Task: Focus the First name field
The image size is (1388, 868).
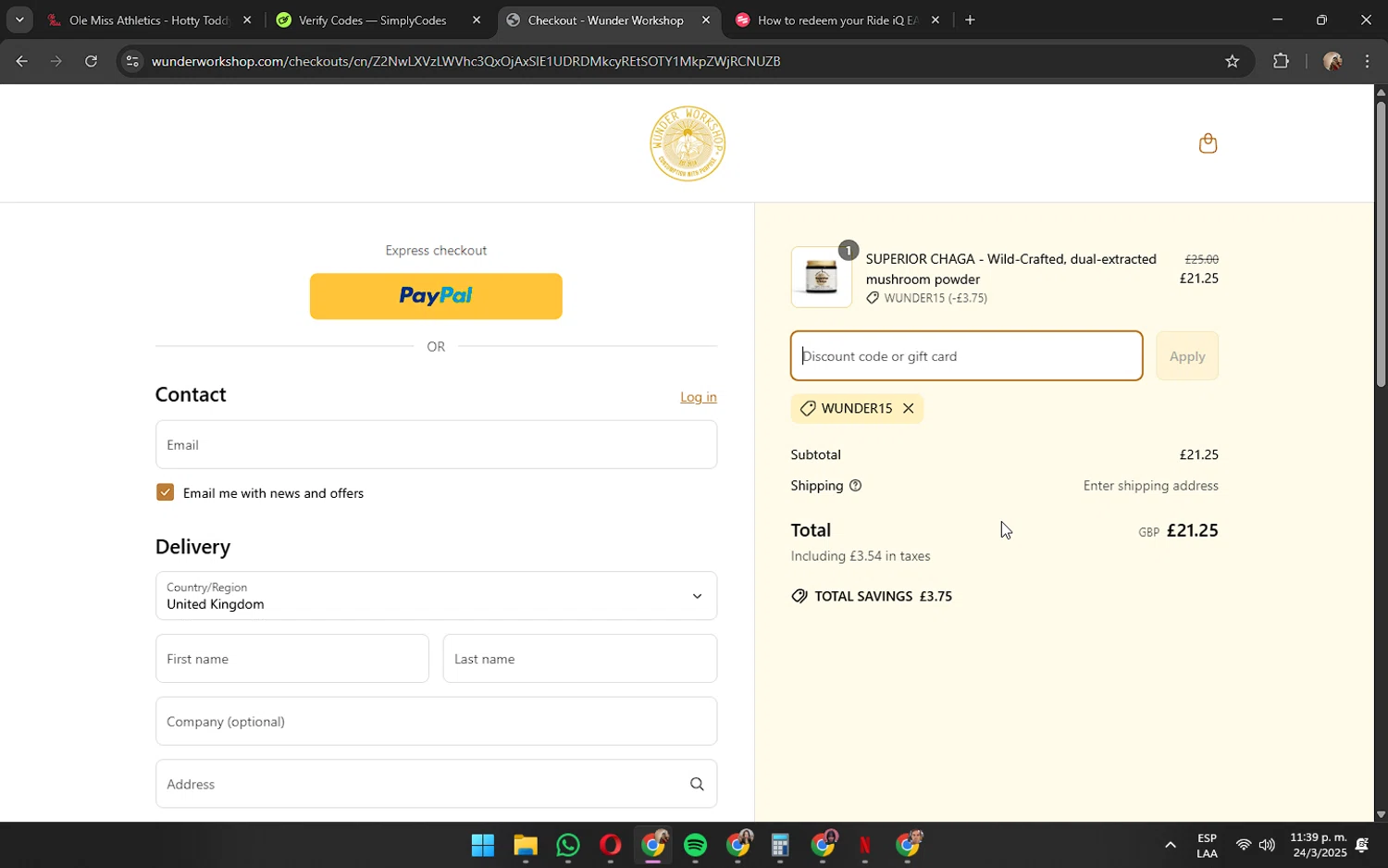Action: coord(292,659)
